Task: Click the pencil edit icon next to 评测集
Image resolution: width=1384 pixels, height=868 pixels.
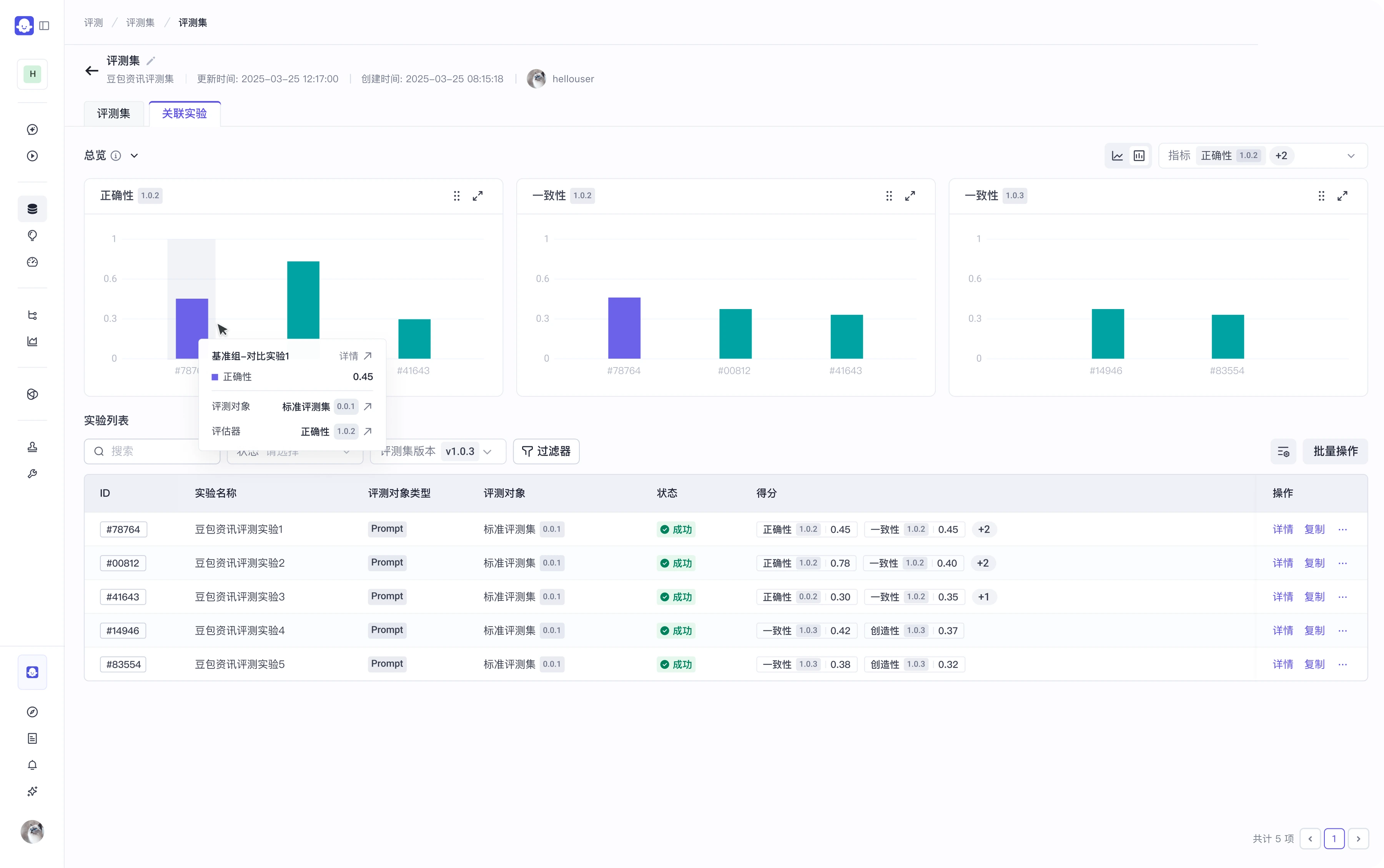Action: tap(151, 61)
